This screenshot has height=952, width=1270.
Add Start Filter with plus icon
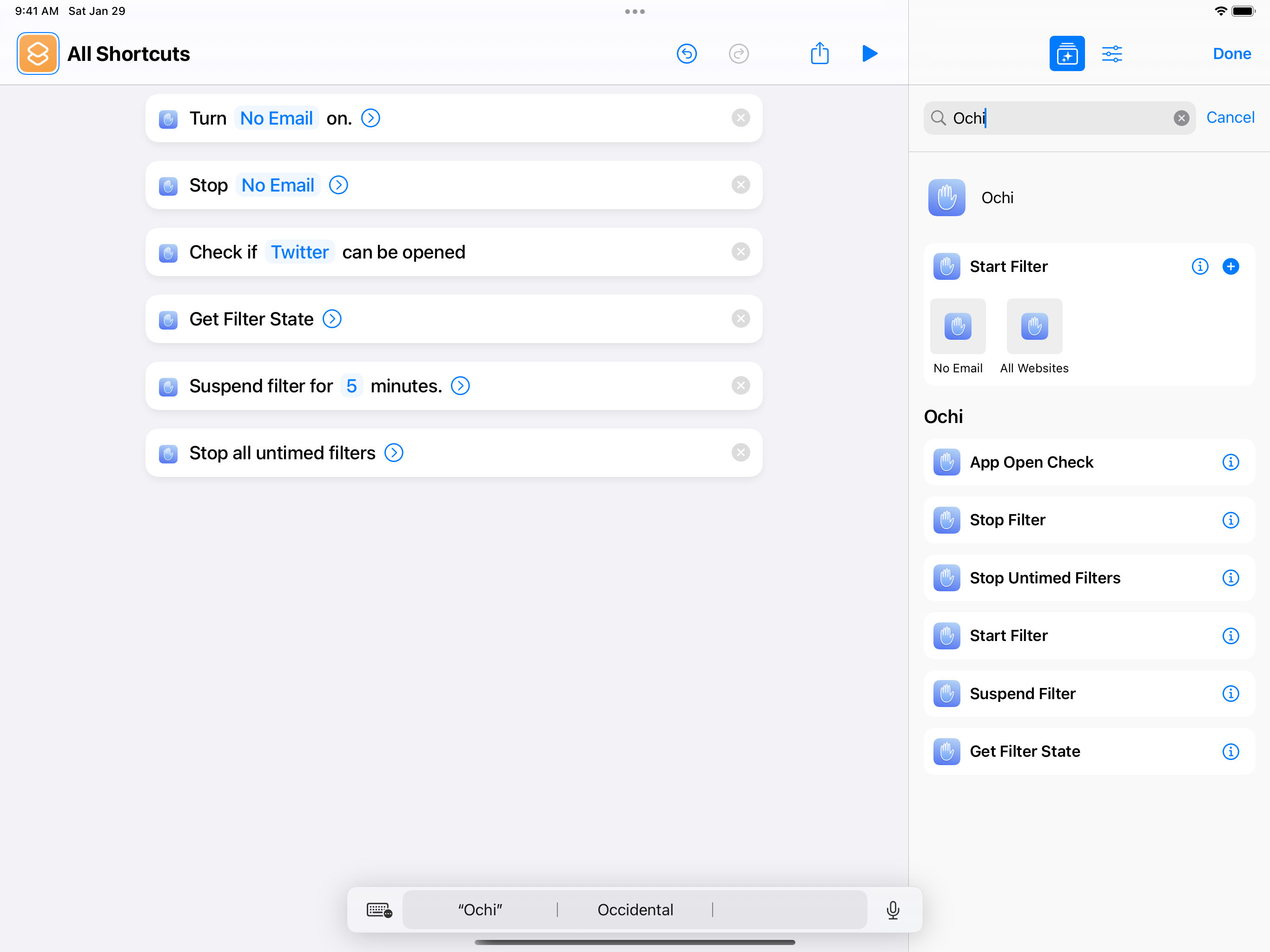tap(1230, 266)
